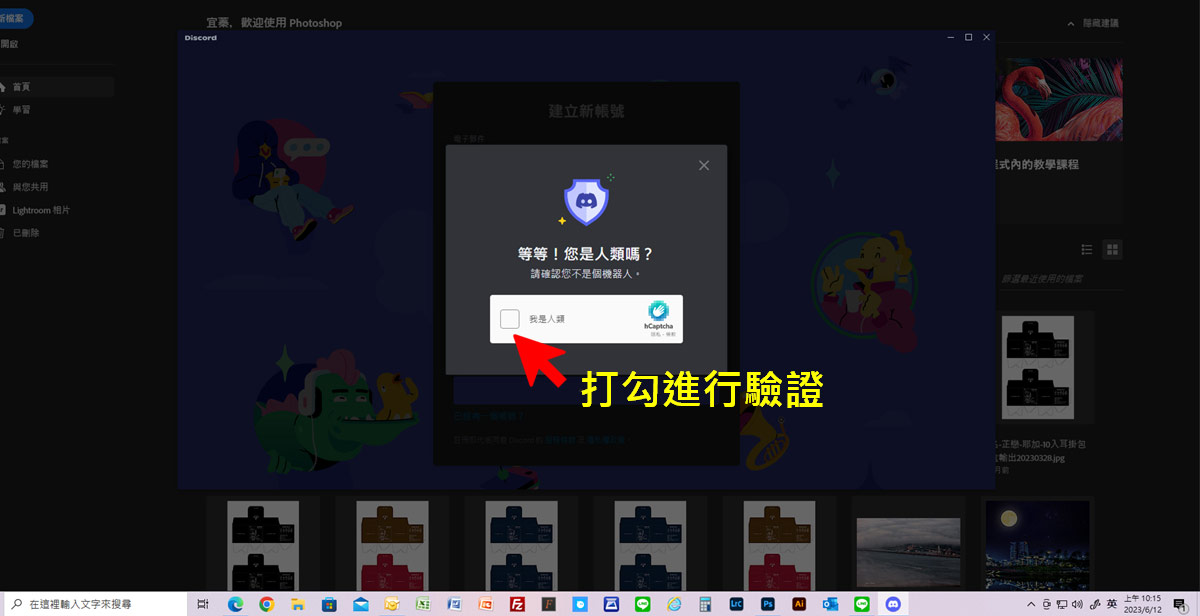1200x616 pixels.
Task: Toggle the 英 input method indicator
Action: point(1112,604)
